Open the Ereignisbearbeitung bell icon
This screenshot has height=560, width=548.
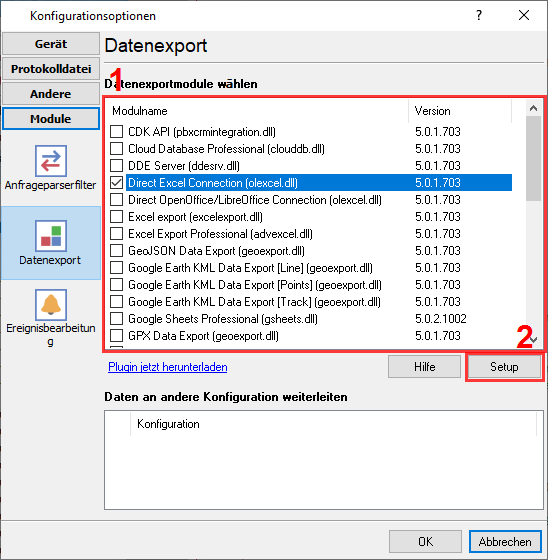(x=51, y=305)
